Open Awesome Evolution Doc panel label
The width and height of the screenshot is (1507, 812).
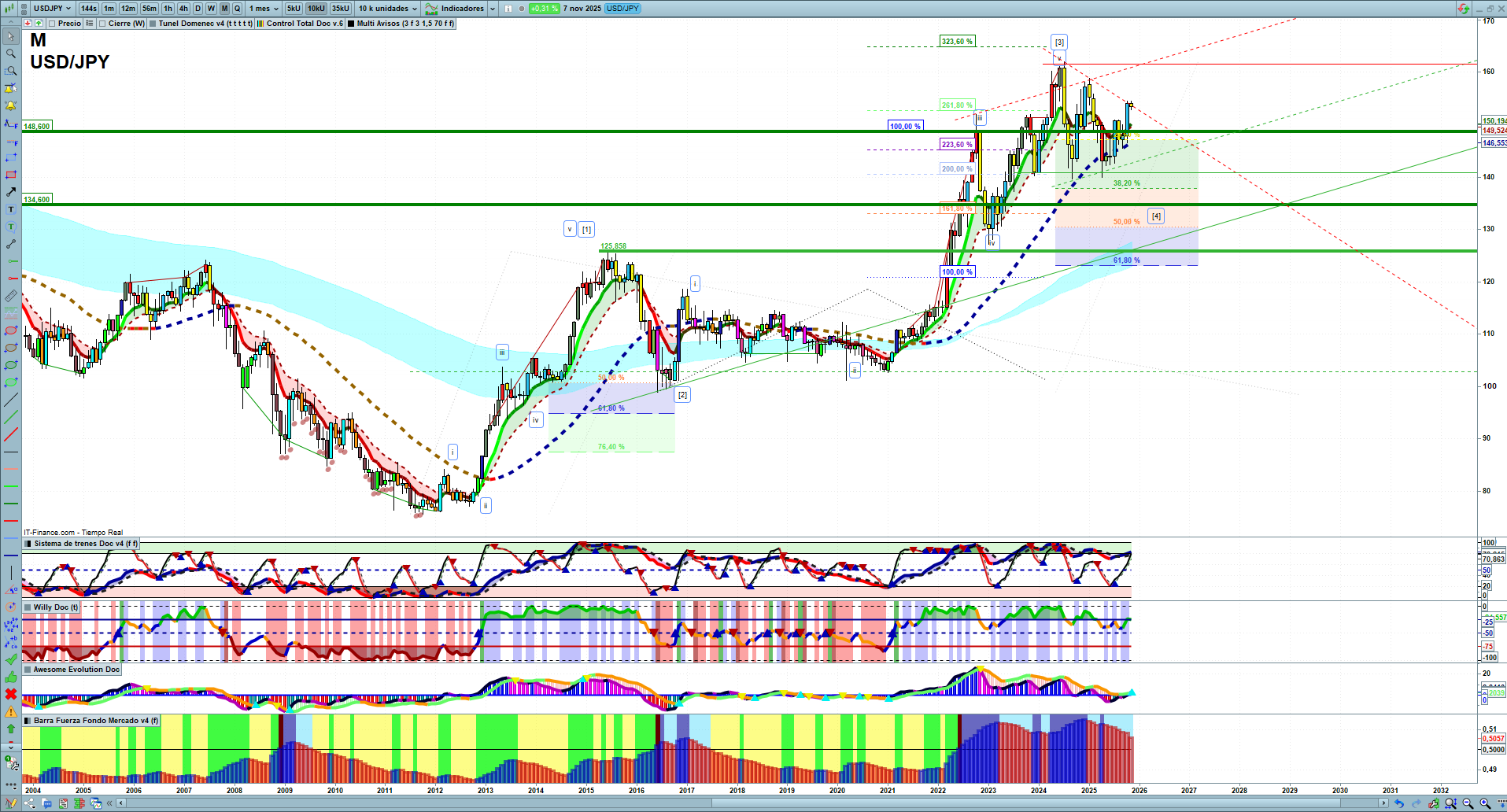76,670
